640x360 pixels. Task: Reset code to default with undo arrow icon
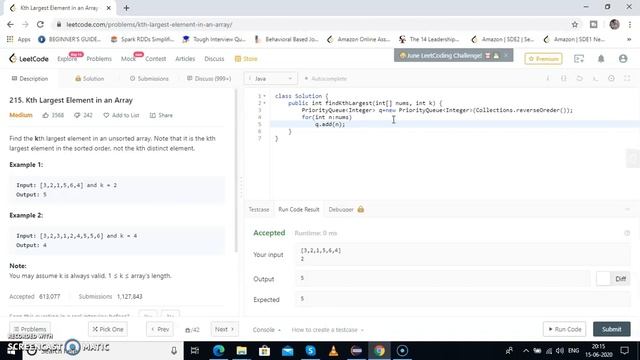[580, 78]
